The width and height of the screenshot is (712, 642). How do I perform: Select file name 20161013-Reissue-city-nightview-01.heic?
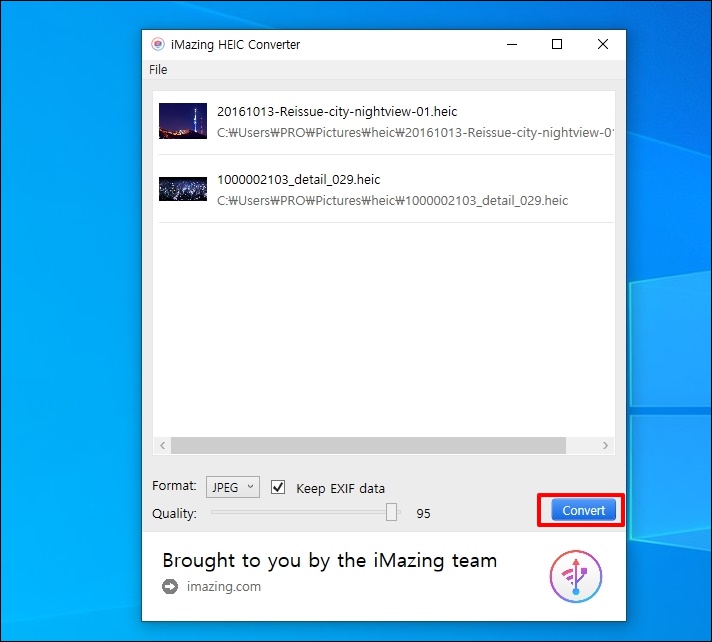pyautogui.click(x=337, y=111)
